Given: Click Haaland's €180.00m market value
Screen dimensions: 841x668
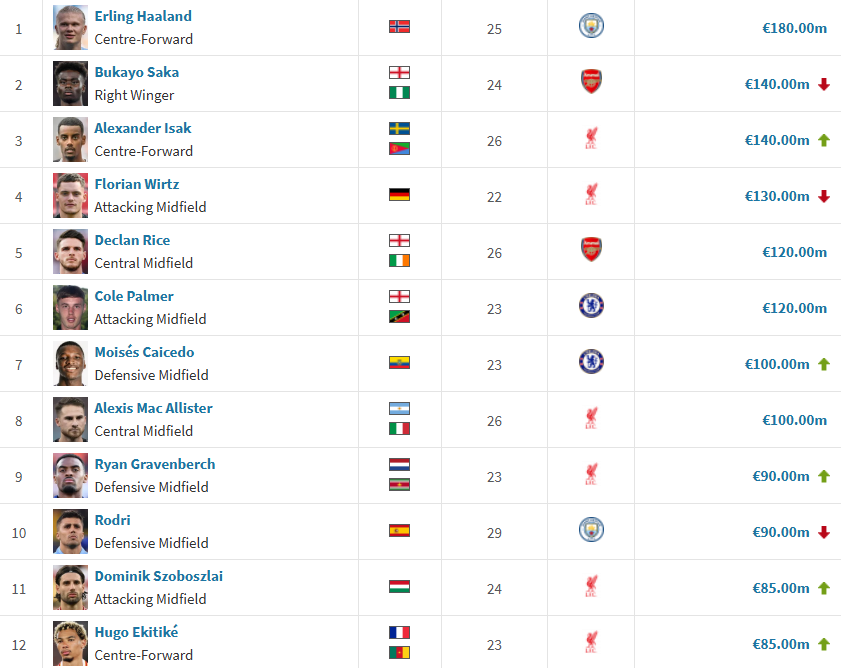Looking at the screenshot, I should 794,28.
